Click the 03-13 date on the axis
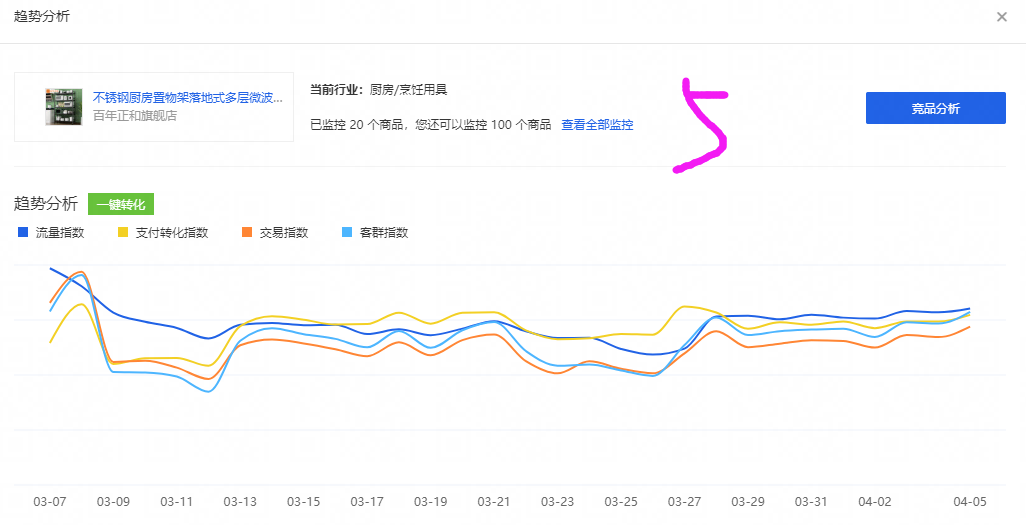1026x525 pixels. 240,502
